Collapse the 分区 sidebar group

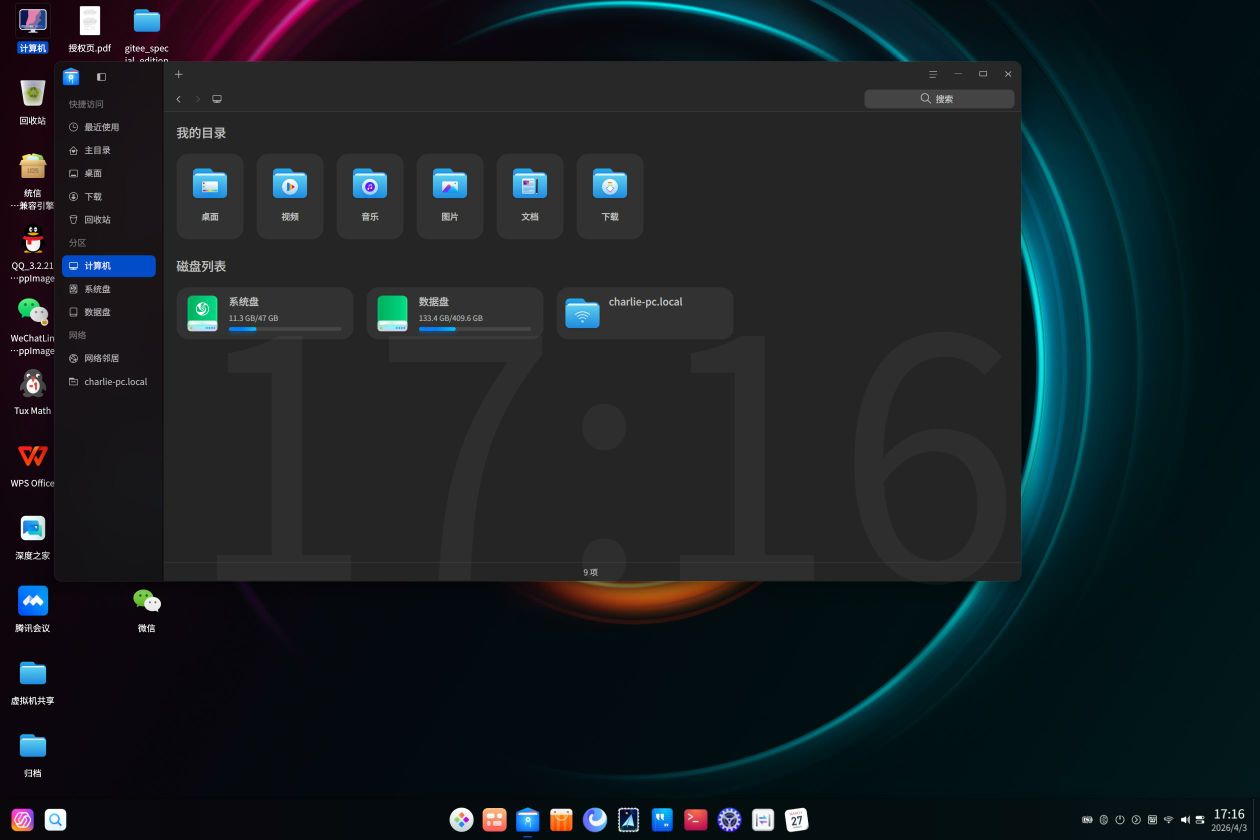point(78,243)
